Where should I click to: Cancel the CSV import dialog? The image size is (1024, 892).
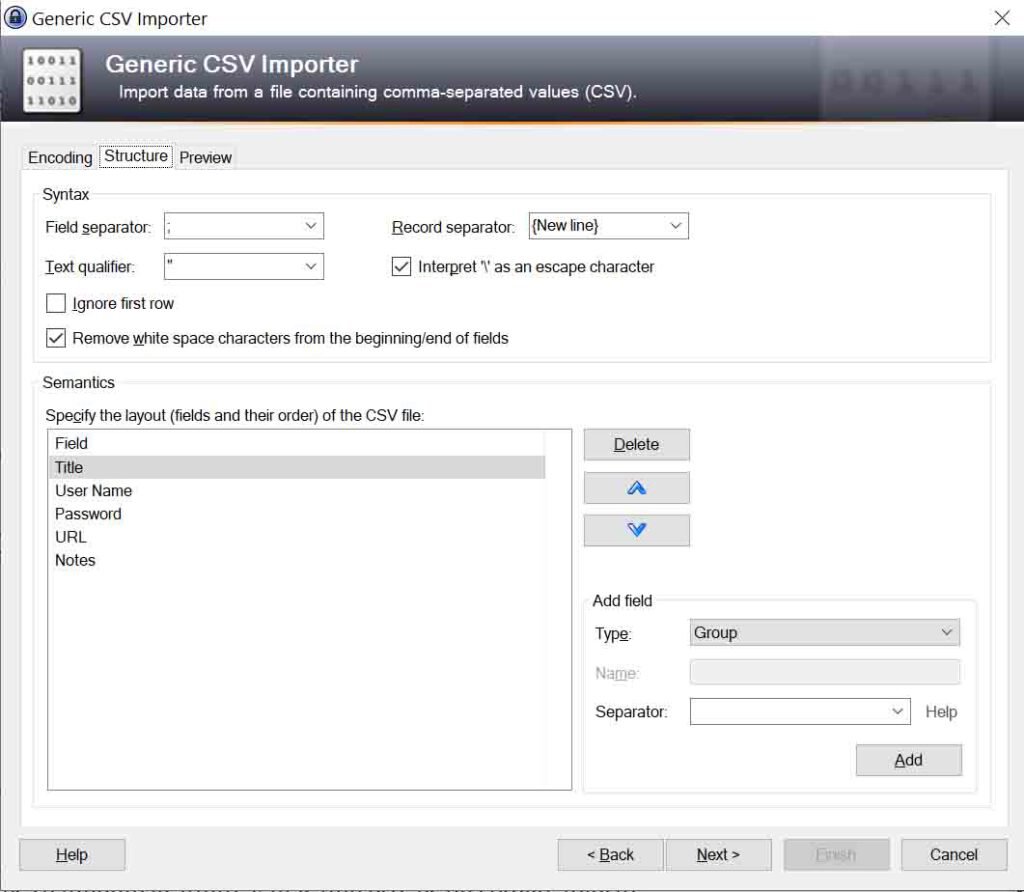click(953, 855)
